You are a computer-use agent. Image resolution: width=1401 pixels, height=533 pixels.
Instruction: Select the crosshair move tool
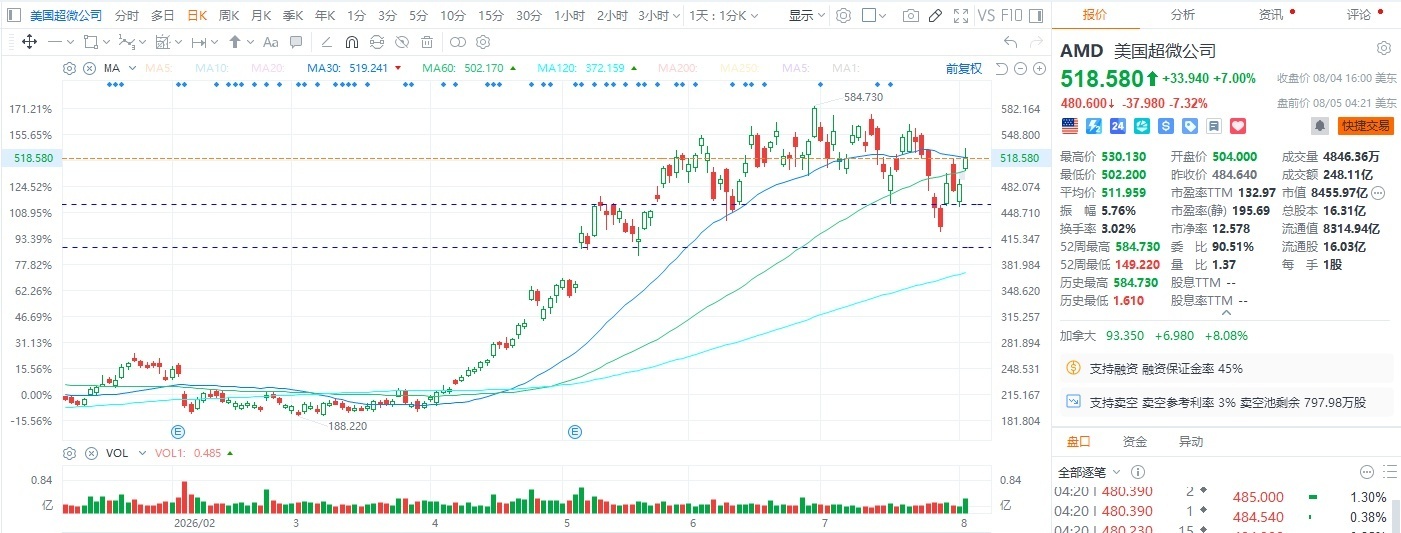[28, 42]
